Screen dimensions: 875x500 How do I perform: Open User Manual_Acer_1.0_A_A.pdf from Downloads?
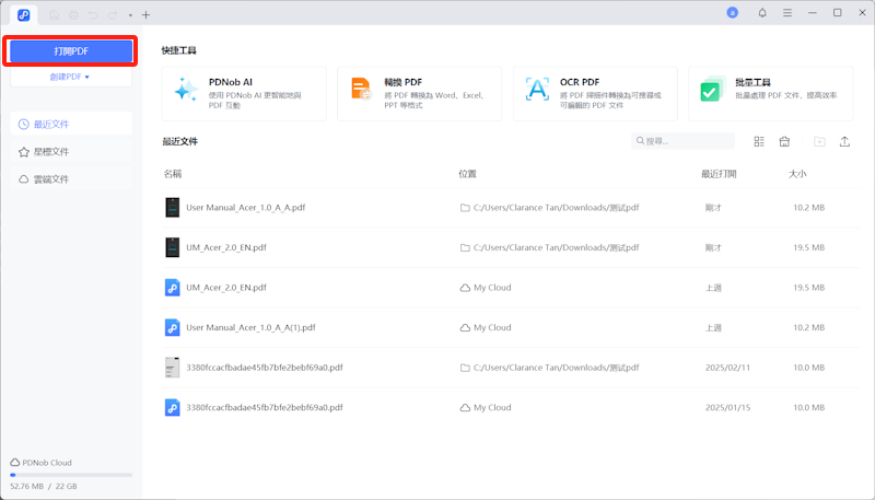click(x=245, y=208)
